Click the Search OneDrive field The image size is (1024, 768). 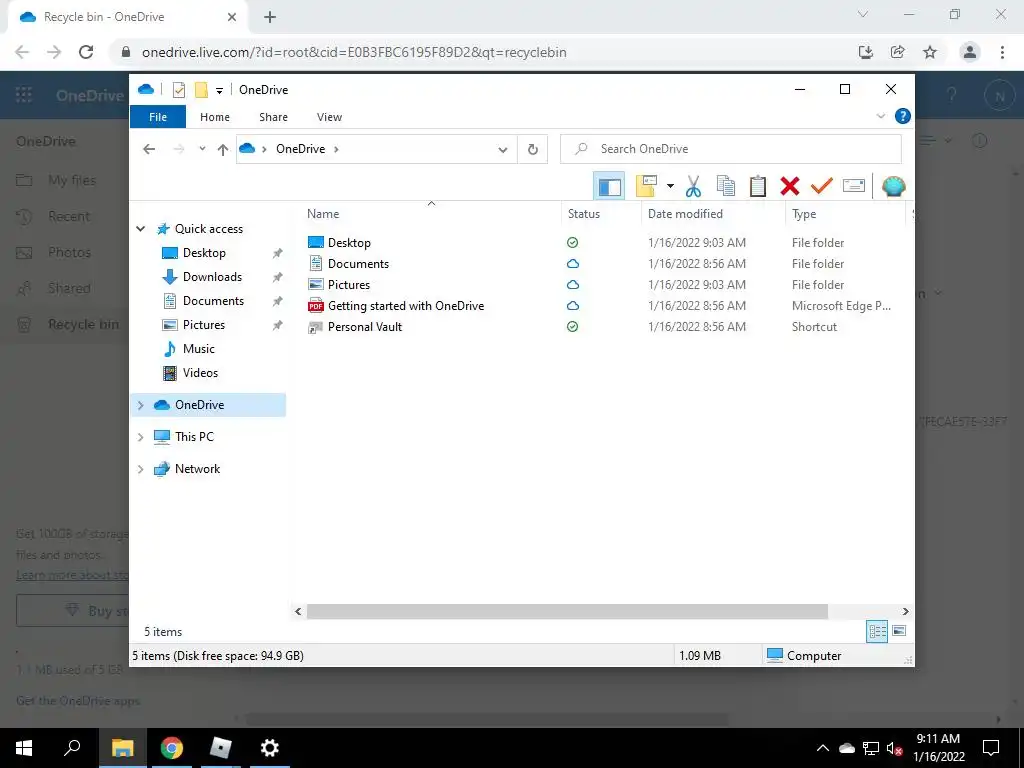point(731,149)
